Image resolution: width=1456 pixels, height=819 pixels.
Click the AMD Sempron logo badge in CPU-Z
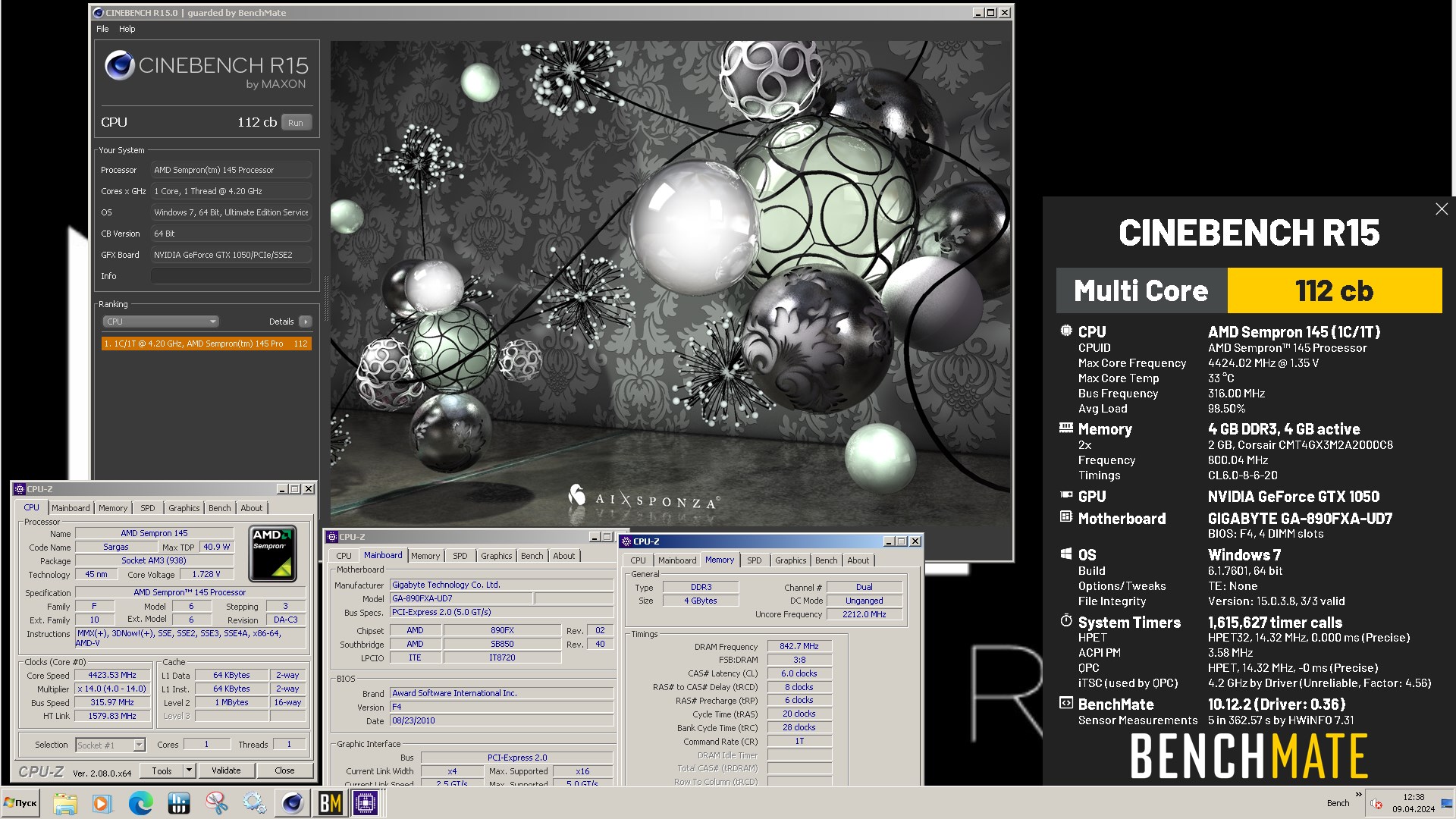click(272, 555)
